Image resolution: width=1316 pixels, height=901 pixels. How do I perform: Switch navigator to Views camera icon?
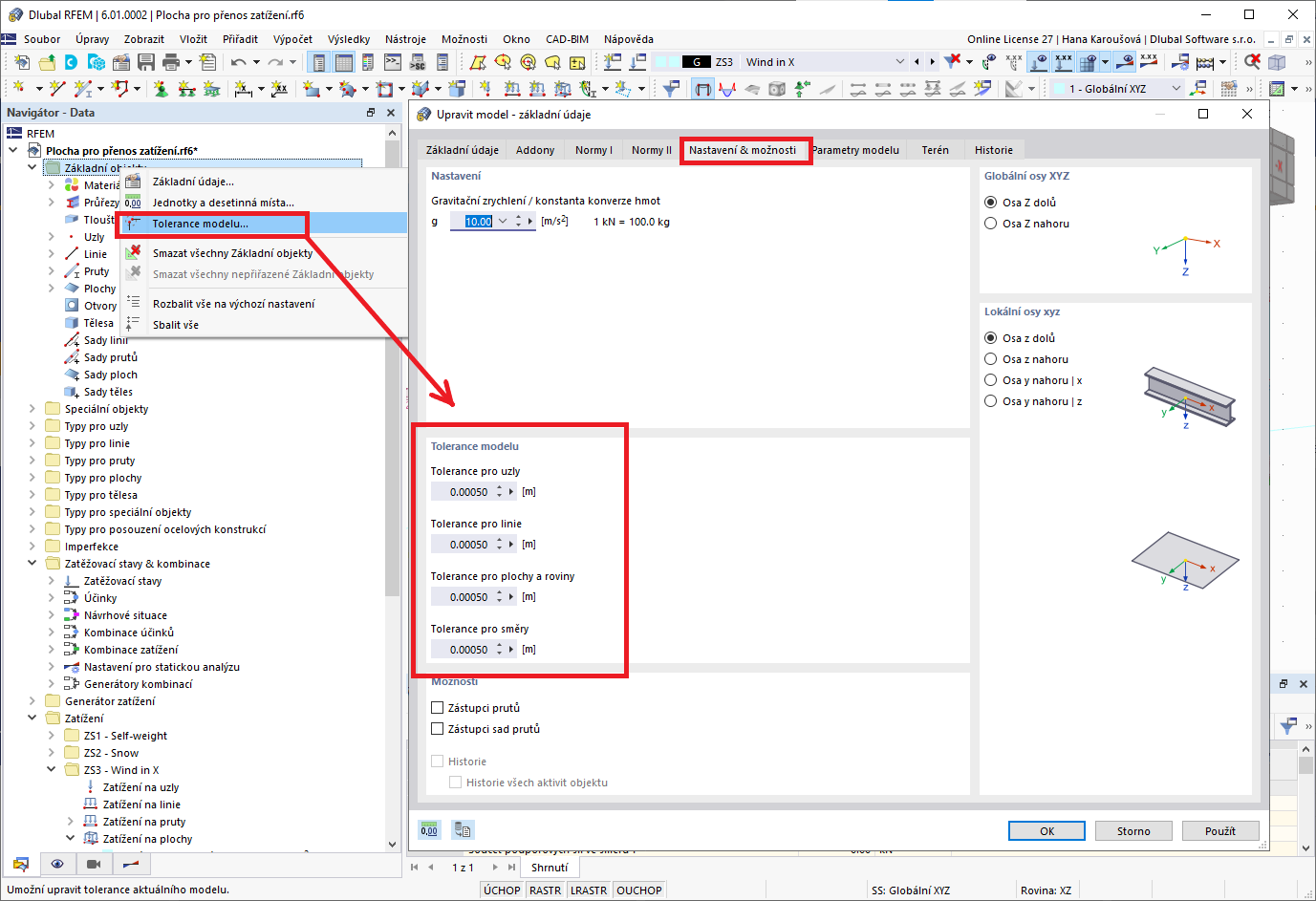pyautogui.click(x=94, y=864)
